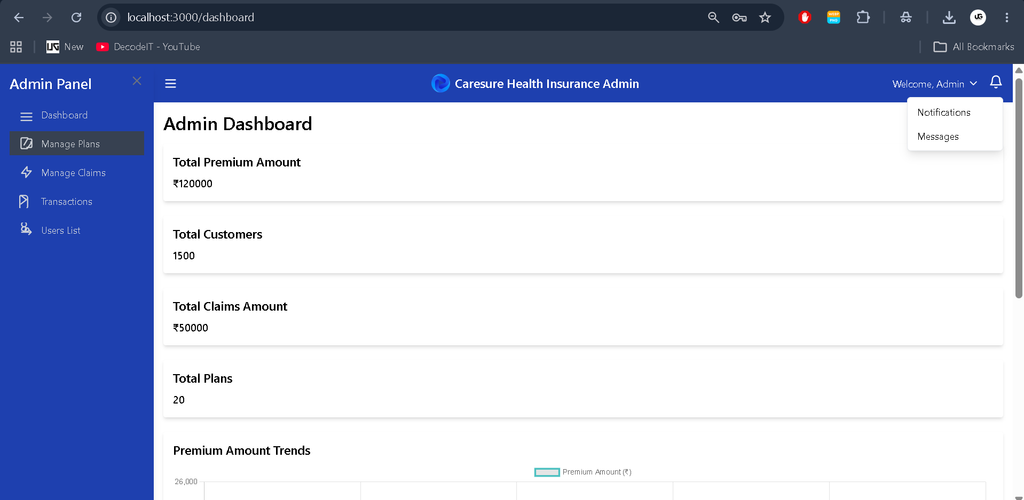Image resolution: width=1024 pixels, height=500 pixels.
Task: Open Dashboard in sidebar
Action: coord(77,116)
